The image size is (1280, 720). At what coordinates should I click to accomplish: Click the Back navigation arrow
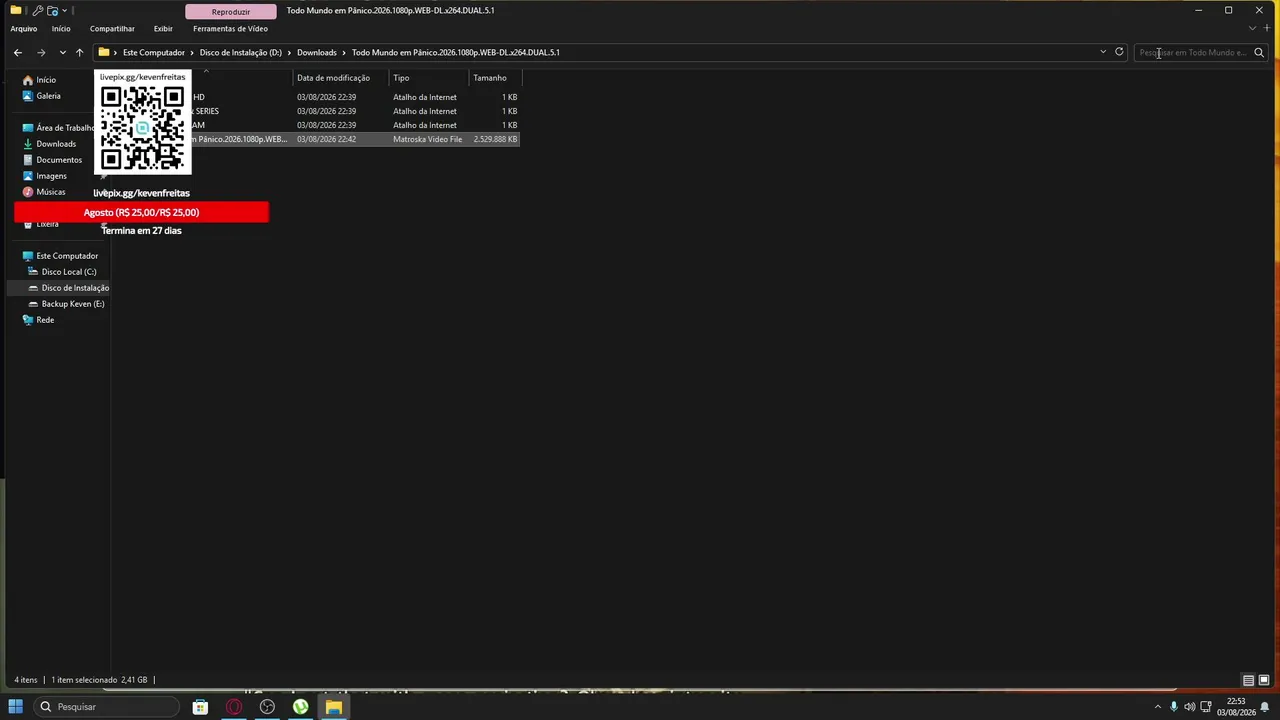pyautogui.click(x=18, y=52)
